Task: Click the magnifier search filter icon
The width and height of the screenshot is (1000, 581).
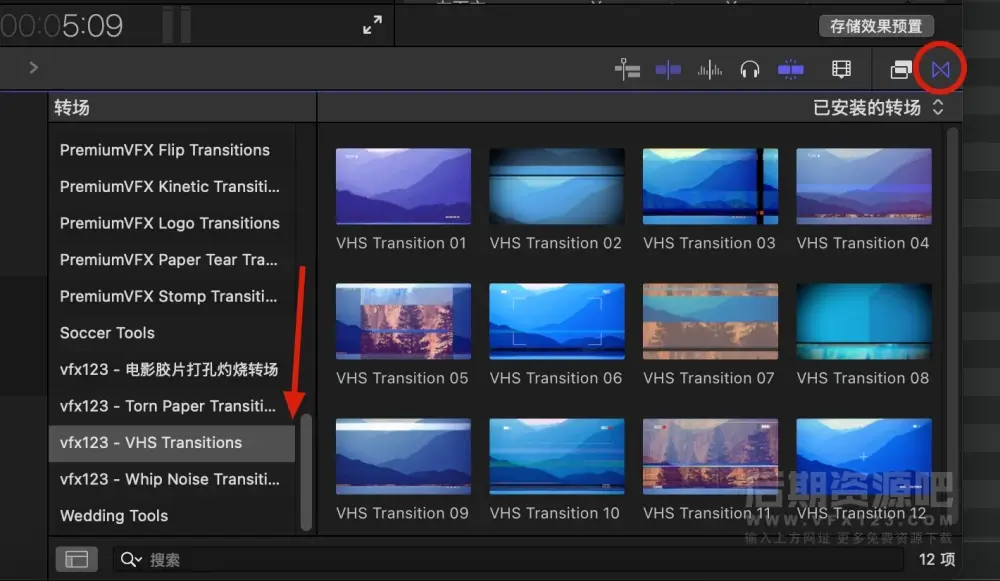Action: pos(131,560)
